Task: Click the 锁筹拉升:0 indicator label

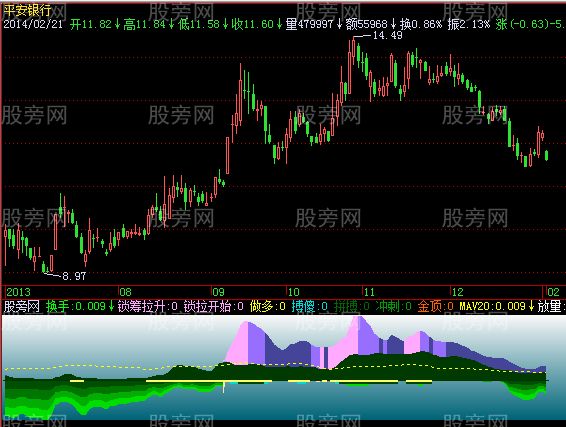Action: (x=148, y=306)
